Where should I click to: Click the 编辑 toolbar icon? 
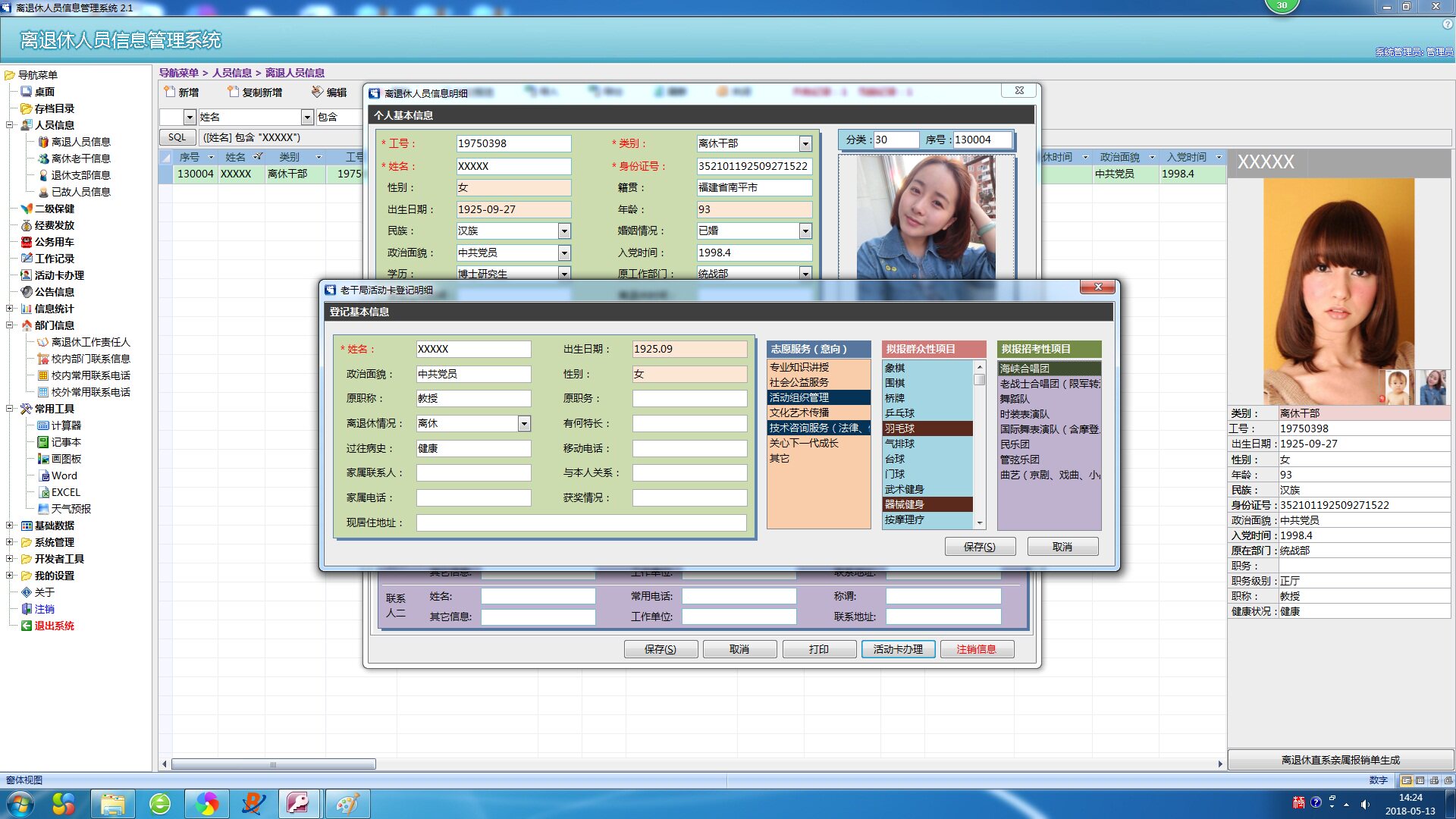click(318, 92)
